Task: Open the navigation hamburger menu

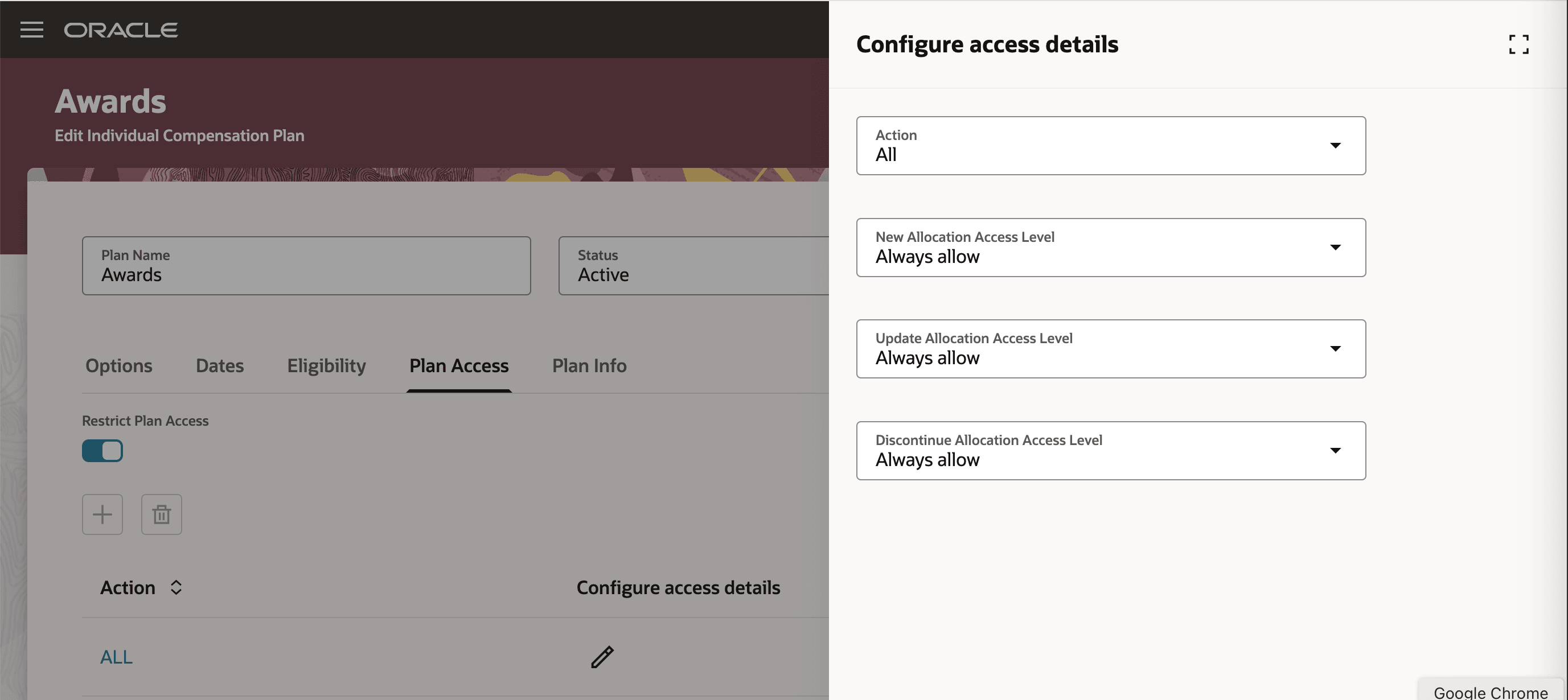Action: click(x=32, y=30)
